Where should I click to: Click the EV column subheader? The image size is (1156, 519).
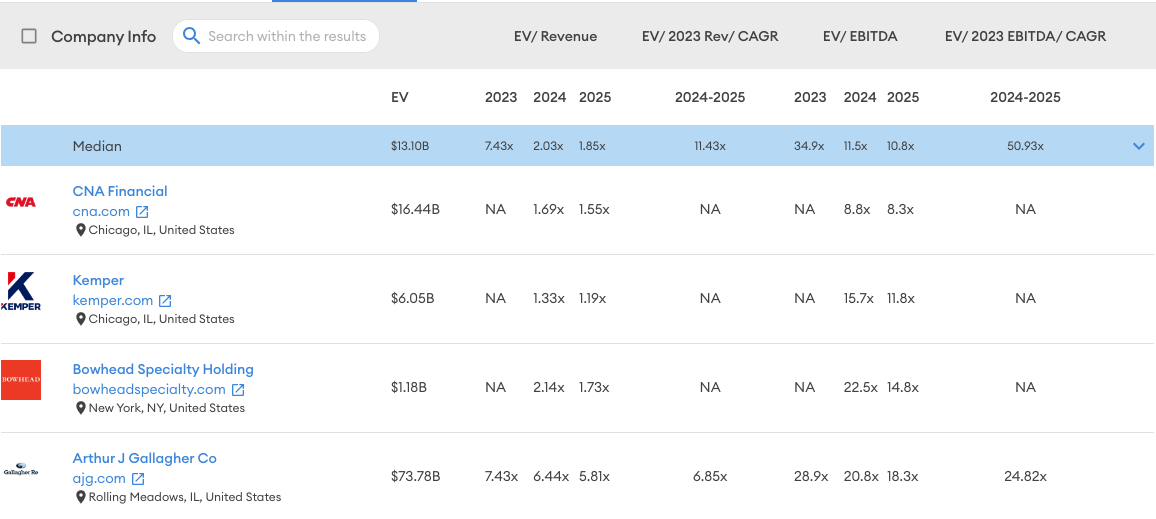[x=400, y=97]
